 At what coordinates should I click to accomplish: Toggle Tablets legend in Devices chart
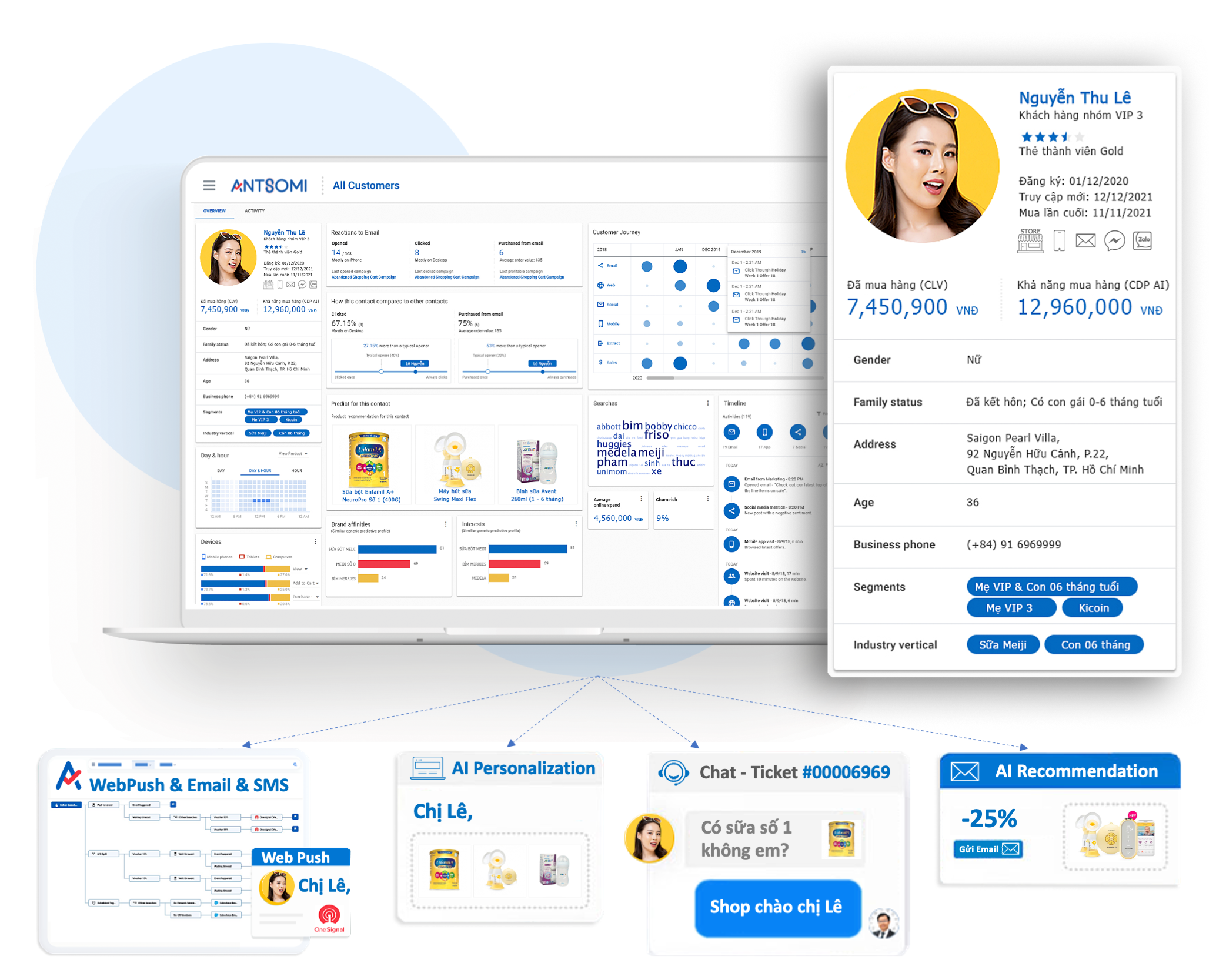[x=249, y=557]
